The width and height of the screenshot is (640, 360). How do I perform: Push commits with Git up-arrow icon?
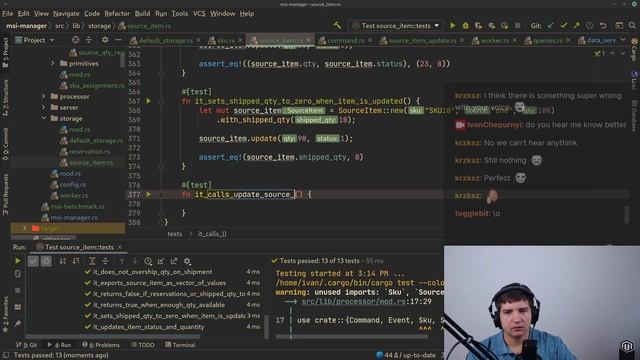[577, 26]
